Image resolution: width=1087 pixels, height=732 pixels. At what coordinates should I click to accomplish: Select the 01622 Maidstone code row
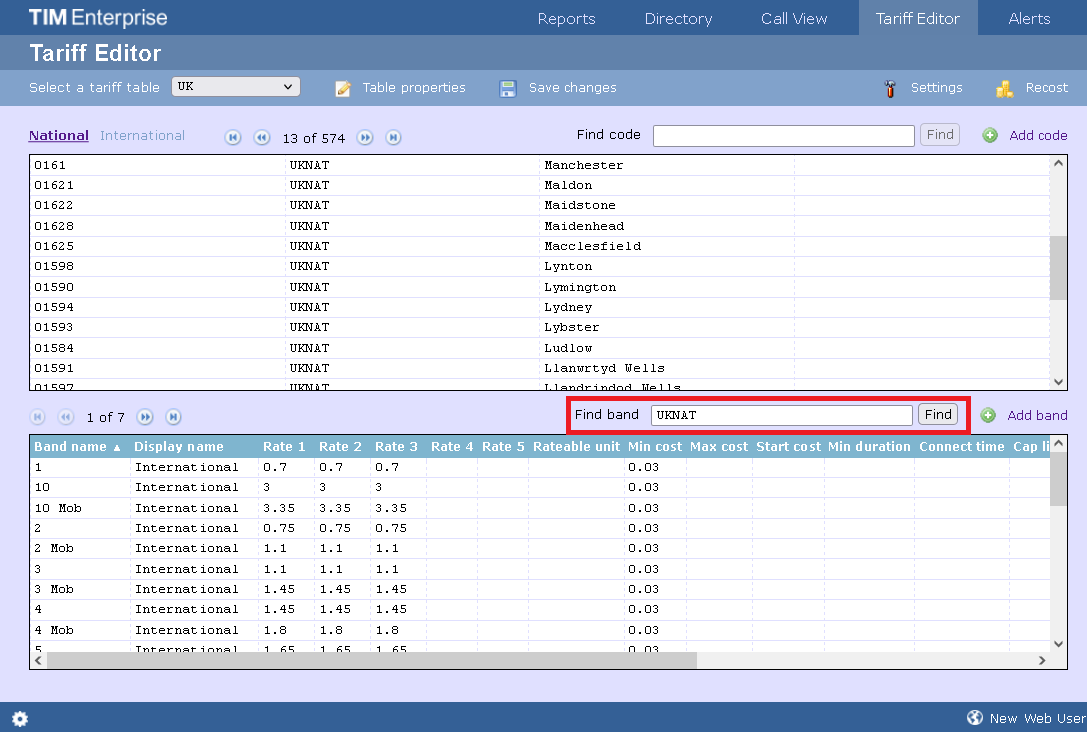pyautogui.click(x=539, y=205)
